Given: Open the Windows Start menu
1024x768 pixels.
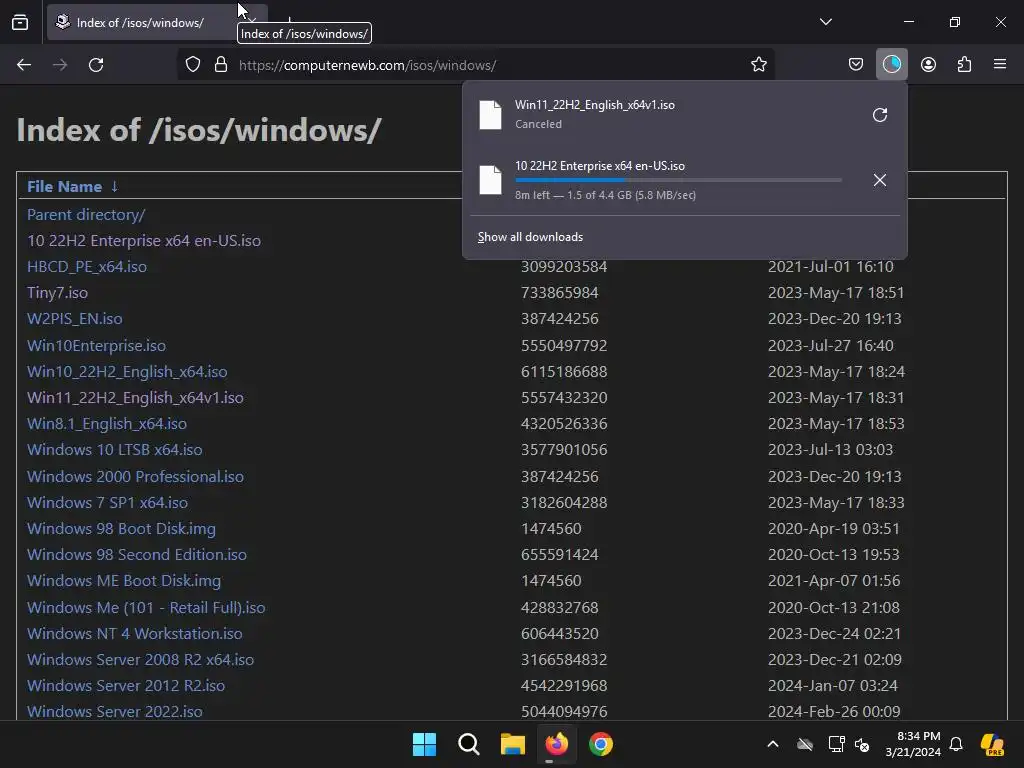Looking at the screenshot, I should click(x=424, y=744).
